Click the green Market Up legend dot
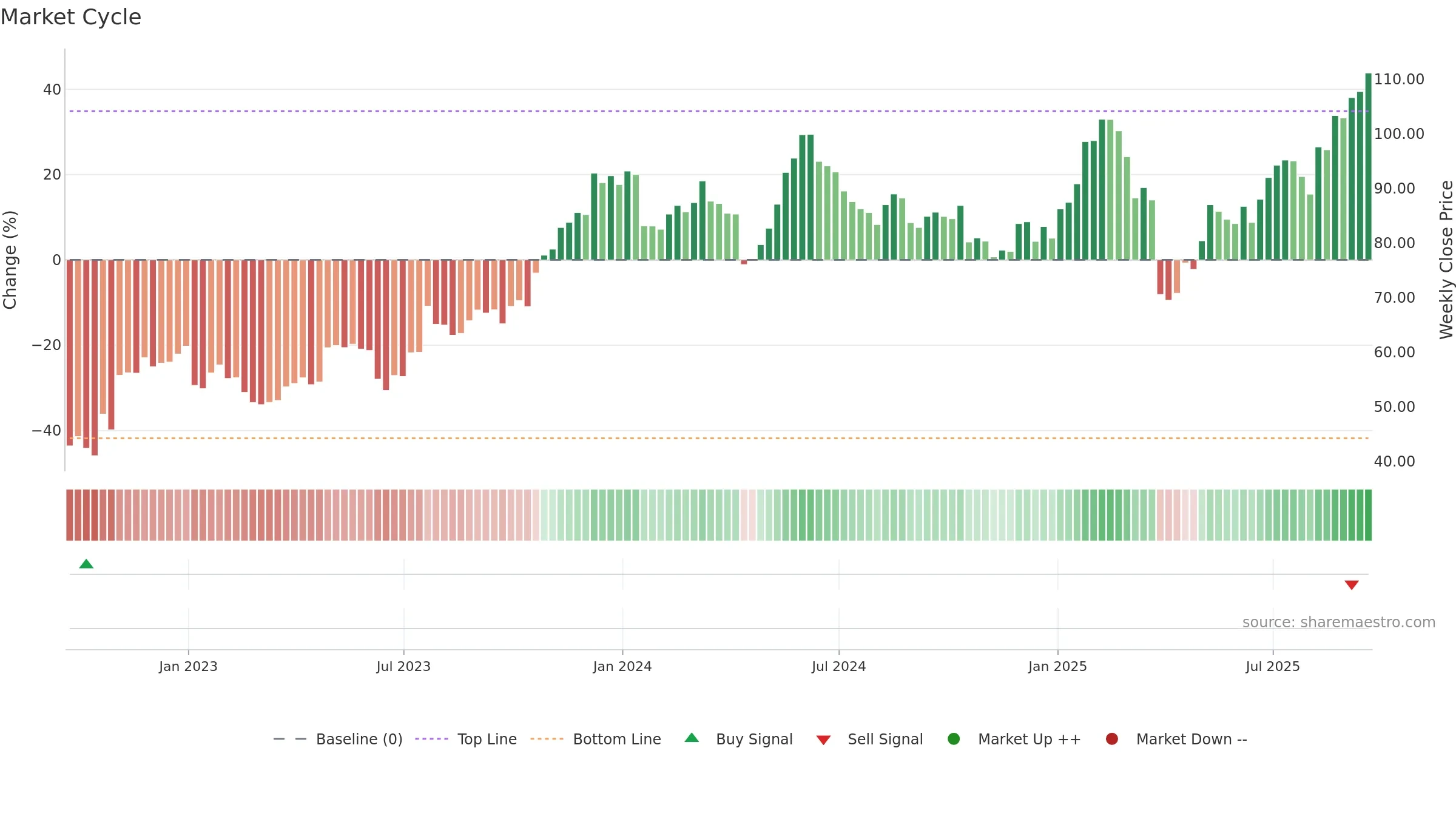This screenshot has width=1456, height=819. point(954,739)
